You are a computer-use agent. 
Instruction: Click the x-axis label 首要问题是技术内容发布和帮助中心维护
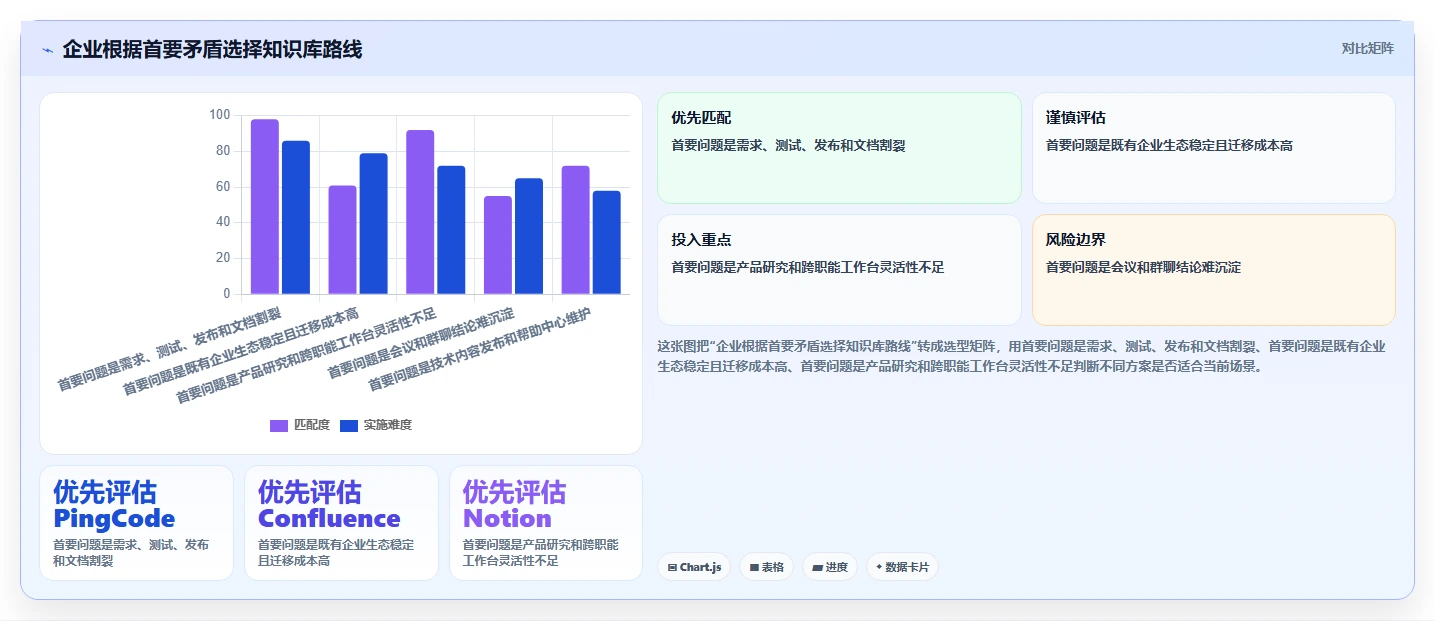pos(480,350)
